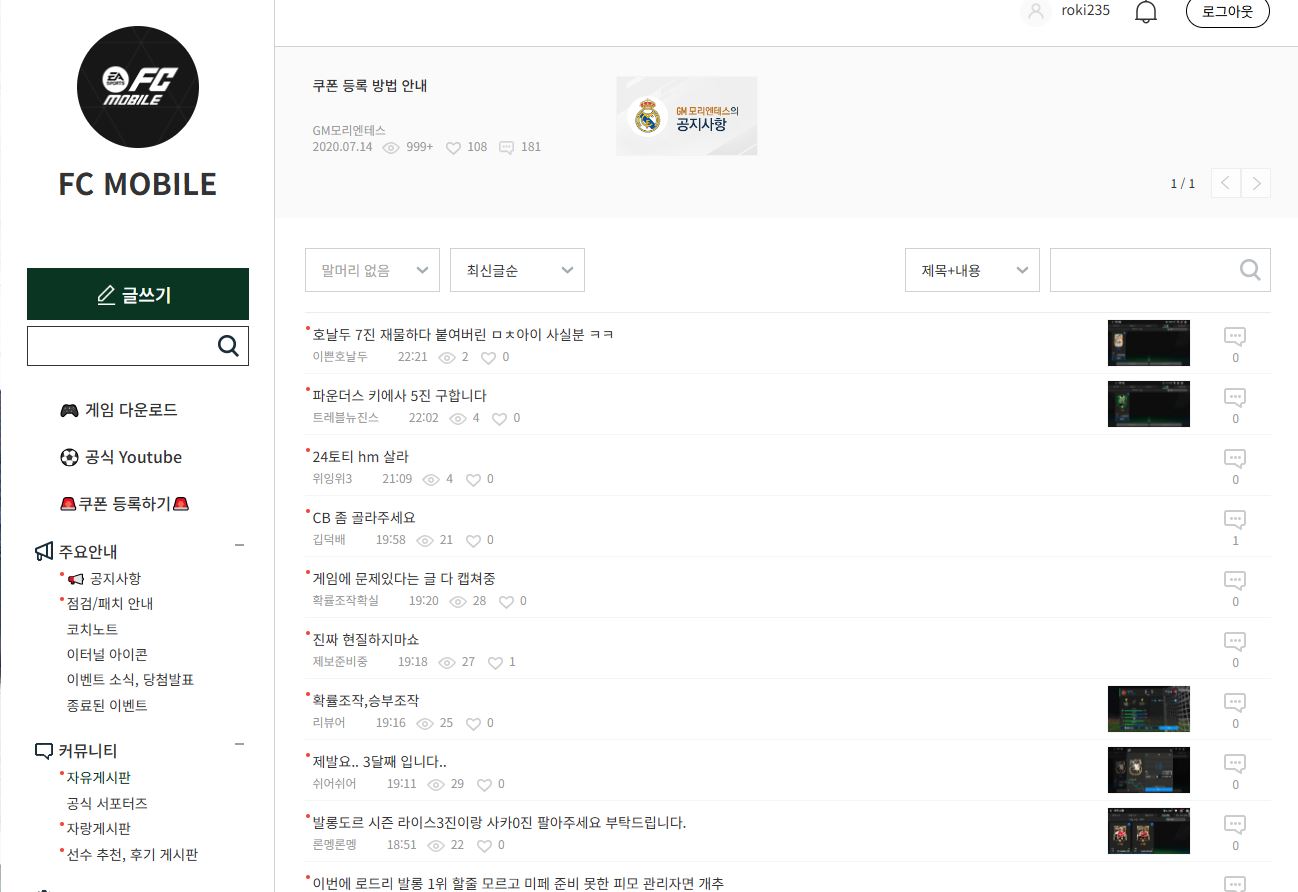Viewport: 1298px width, 892px height.
Task: Click comment icon on 발롱도르 시즌 라이스 post
Action: pyautogui.click(x=1235, y=824)
